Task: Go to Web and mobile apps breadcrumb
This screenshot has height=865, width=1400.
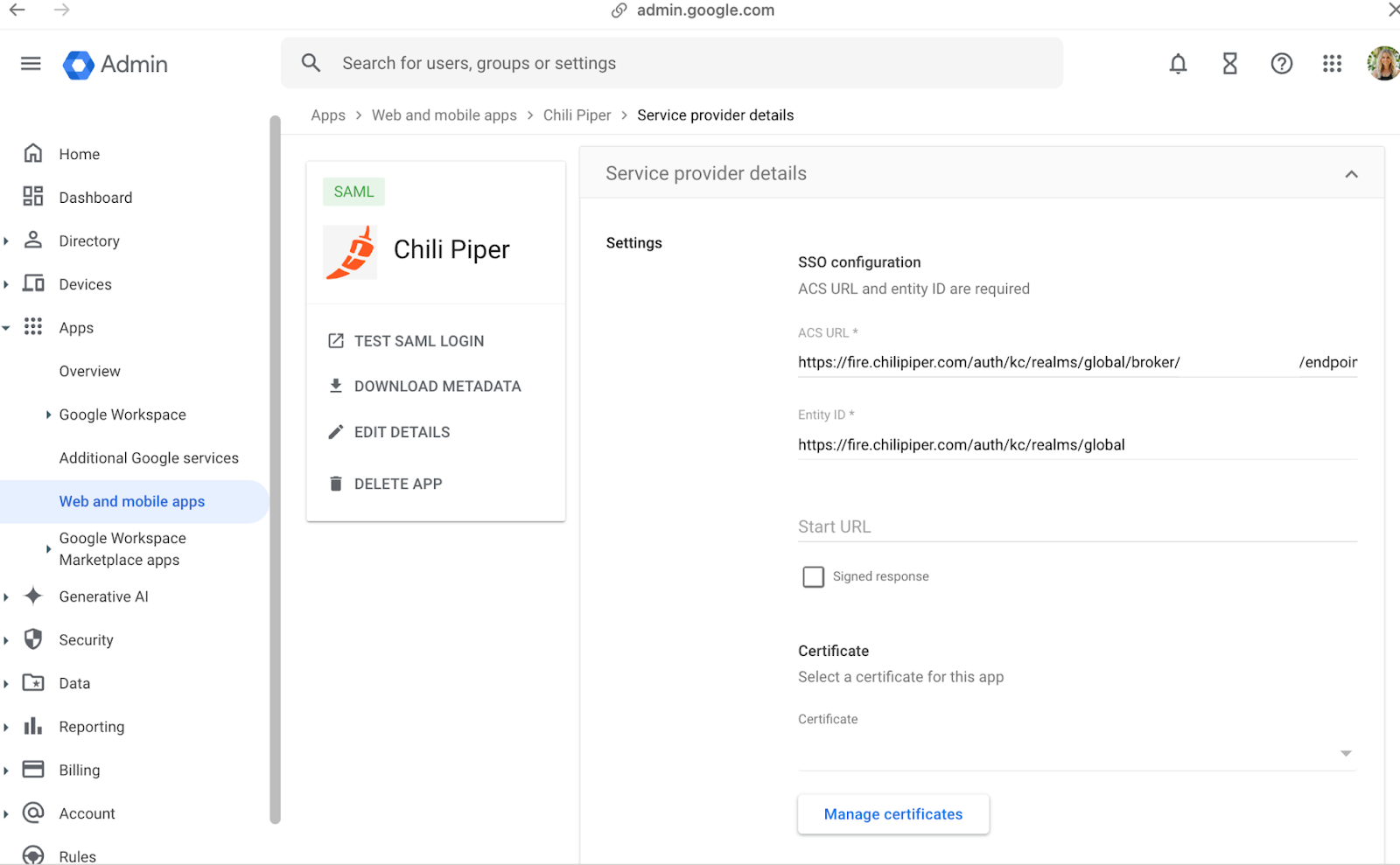Action: pos(444,115)
